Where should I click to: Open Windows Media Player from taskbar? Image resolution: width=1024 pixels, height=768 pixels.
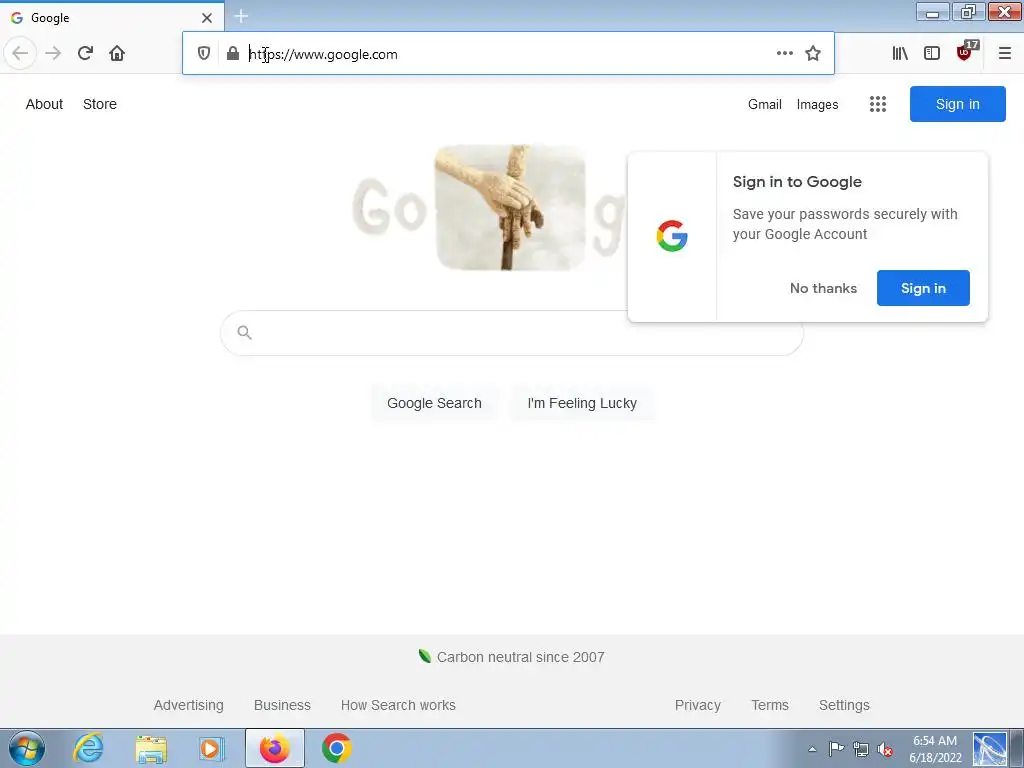210,748
